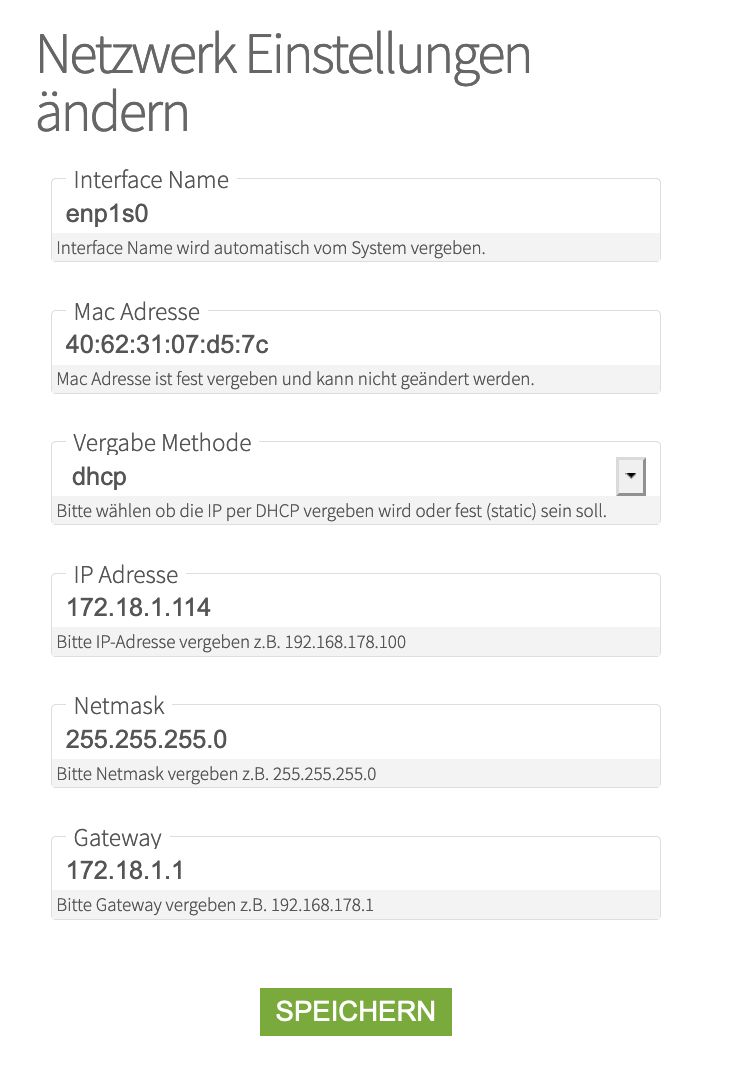Focus the Netmask field 255.255.255.0
The width and height of the screenshot is (734, 1086).
(355, 740)
